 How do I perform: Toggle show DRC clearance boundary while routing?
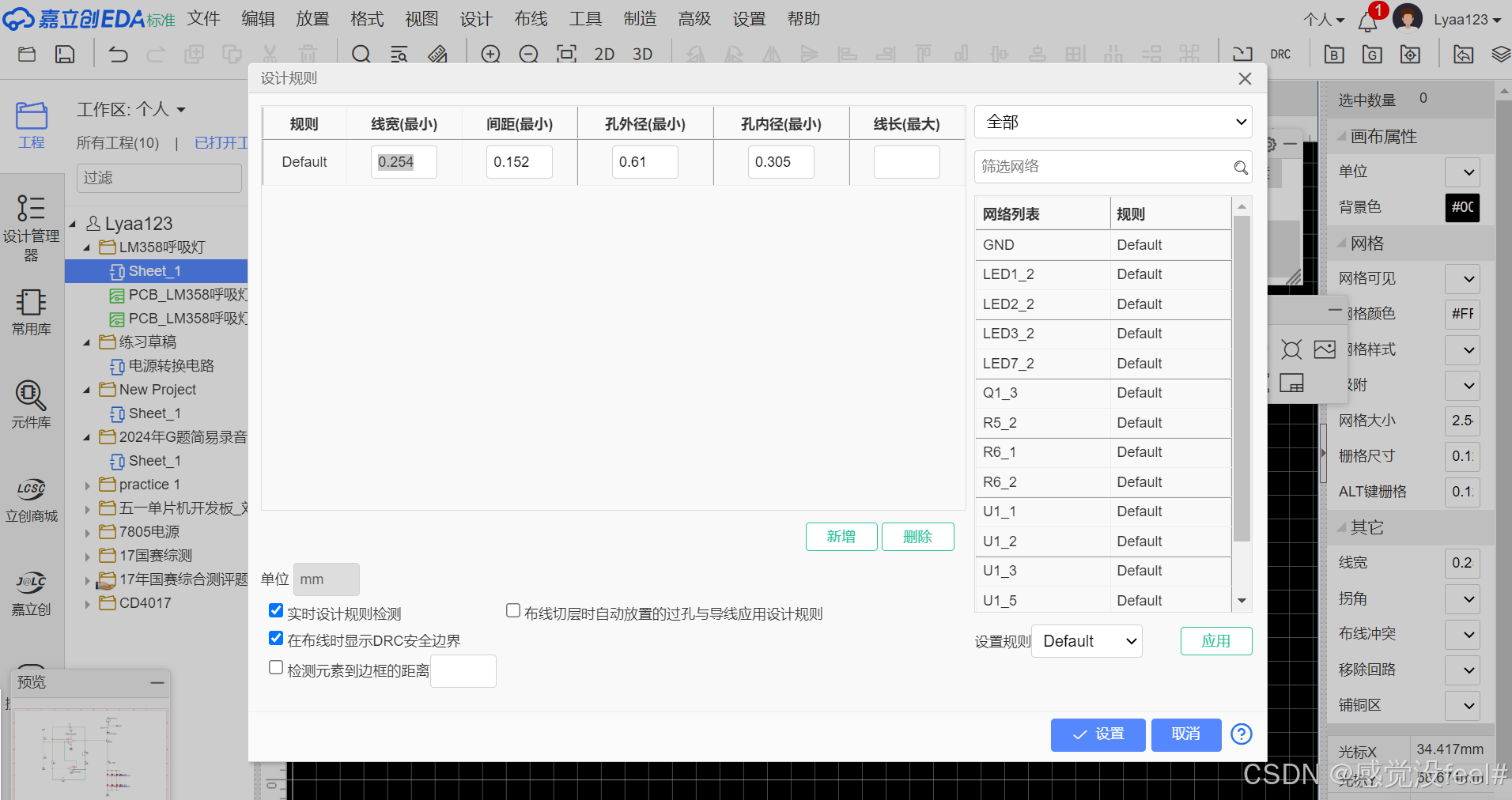276,637
